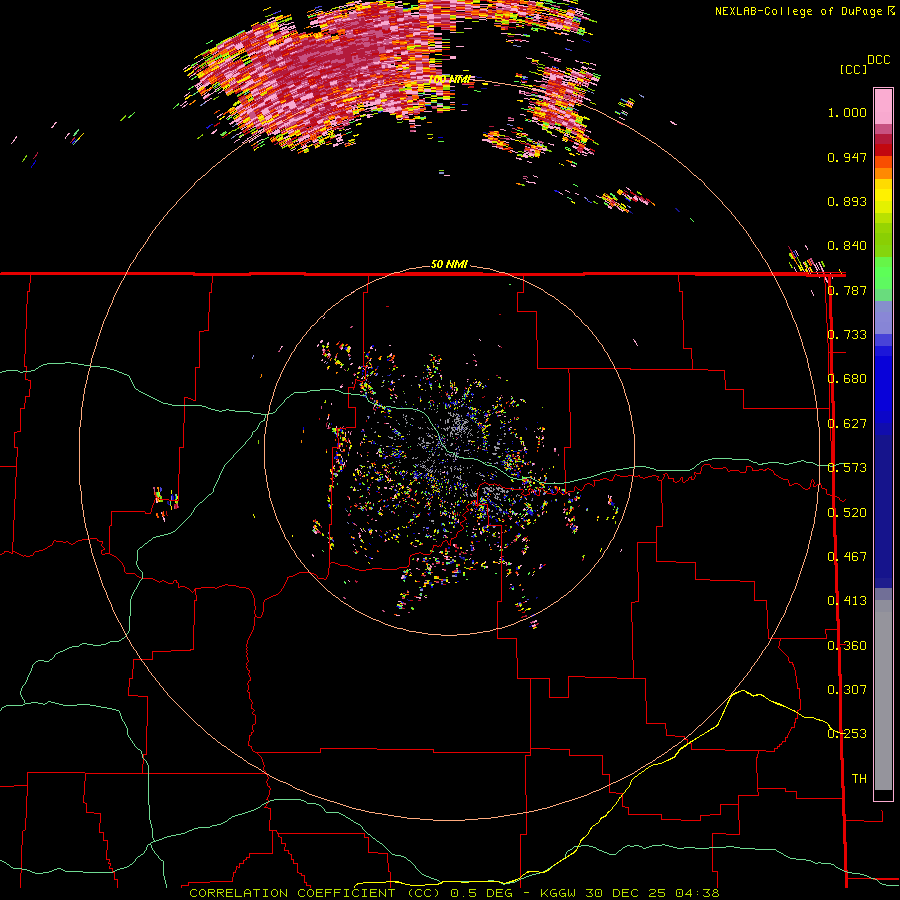The height and width of the screenshot is (900, 900).
Task: Click the Correlation Coefficient caption at bottom
Action: pos(315,893)
